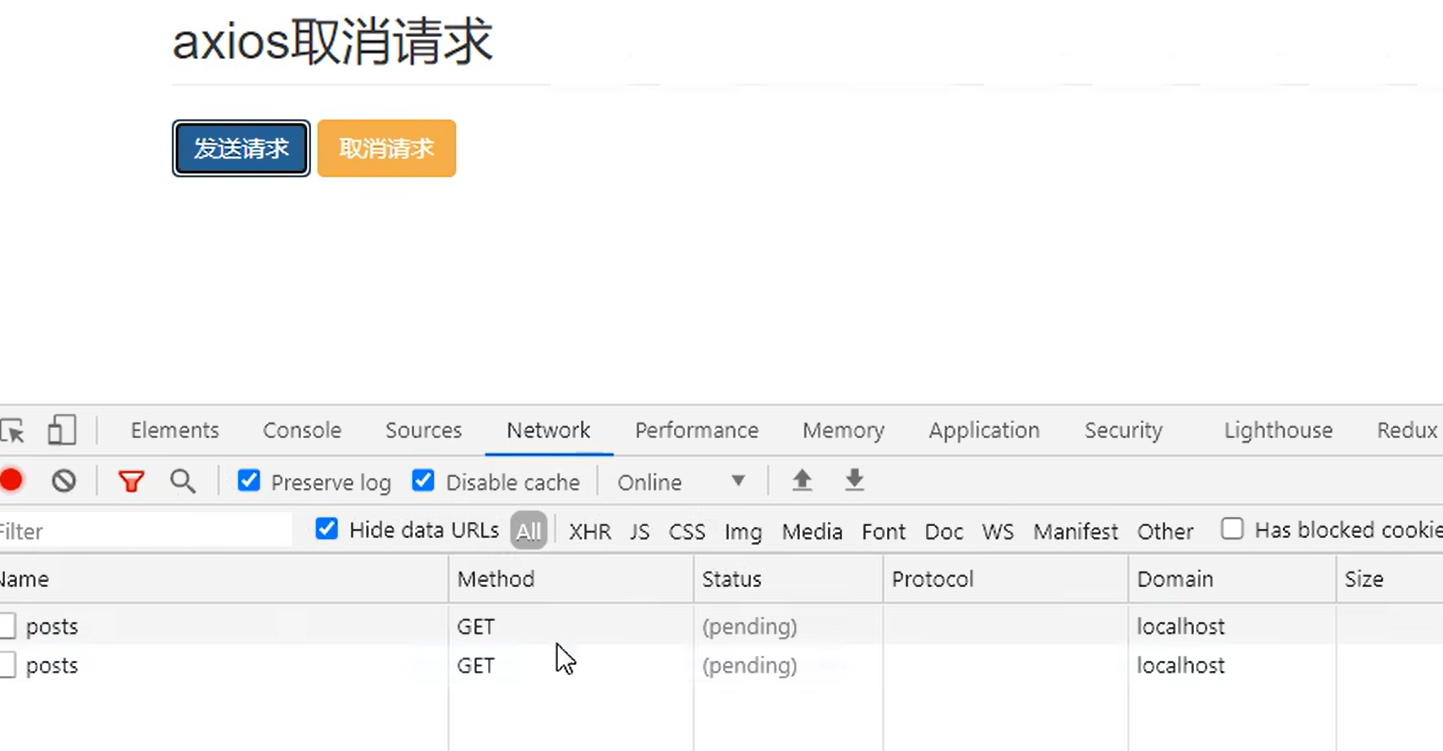This screenshot has width=1443, height=751.
Task: Select the XHR request filter
Action: click(589, 531)
